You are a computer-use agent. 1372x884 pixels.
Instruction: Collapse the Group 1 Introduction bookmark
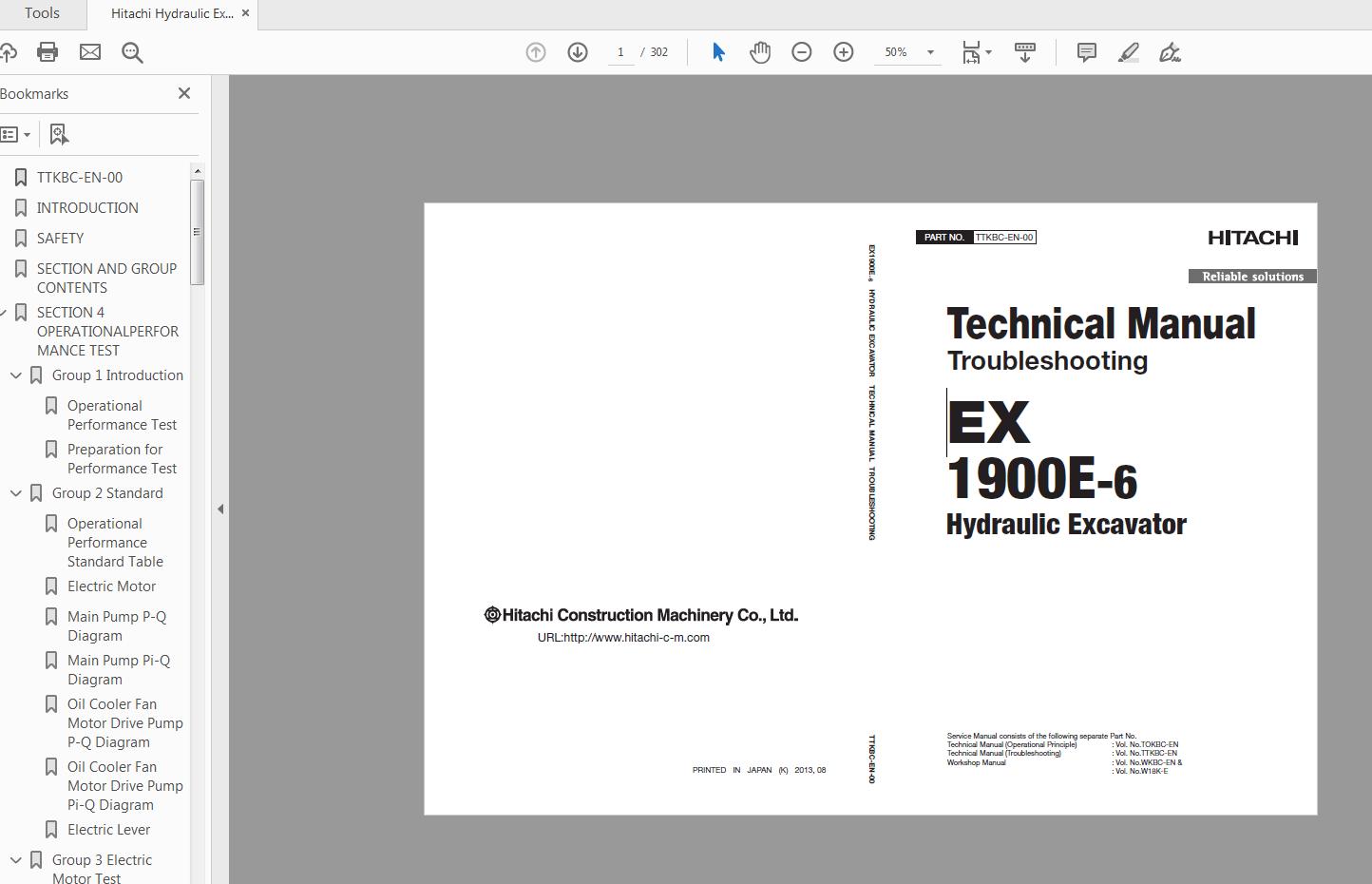pyautogui.click(x=16, y=375)
